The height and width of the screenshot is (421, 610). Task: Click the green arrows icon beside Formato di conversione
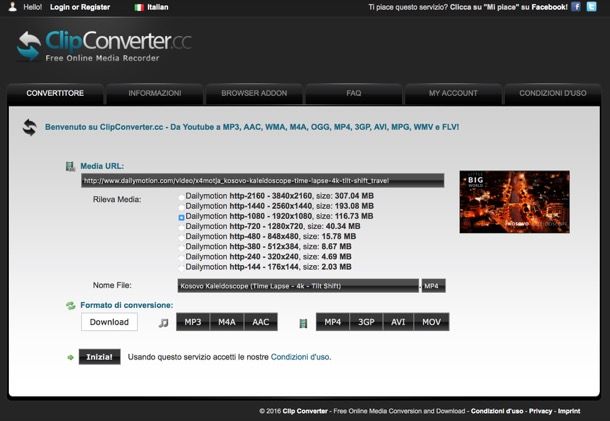(70, 305)
